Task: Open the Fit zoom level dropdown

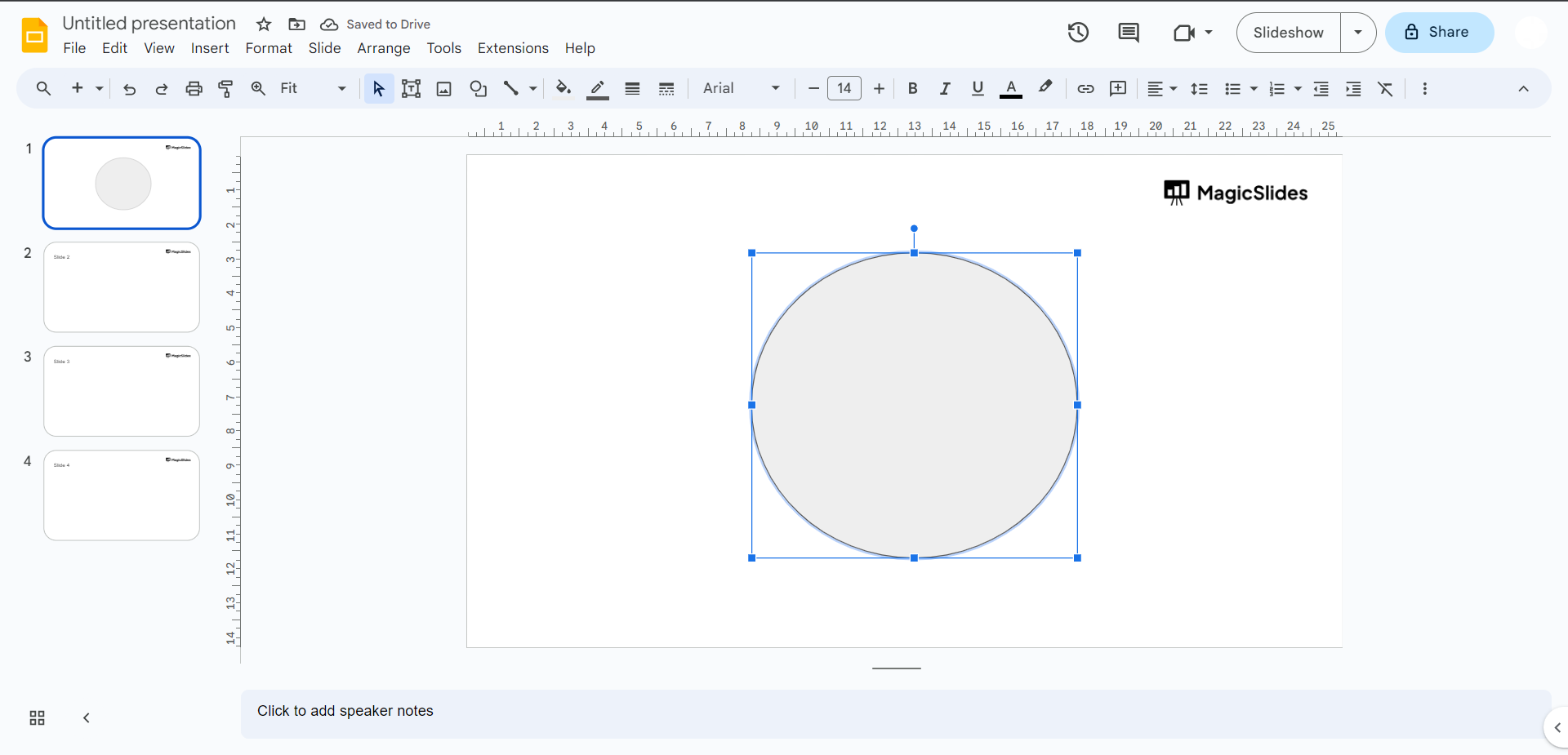Action: pyautogui.click(x=313, y=89)
